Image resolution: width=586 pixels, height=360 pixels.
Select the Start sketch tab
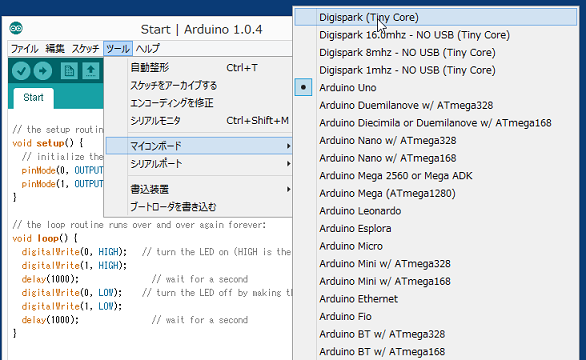[x=34, y=98]
